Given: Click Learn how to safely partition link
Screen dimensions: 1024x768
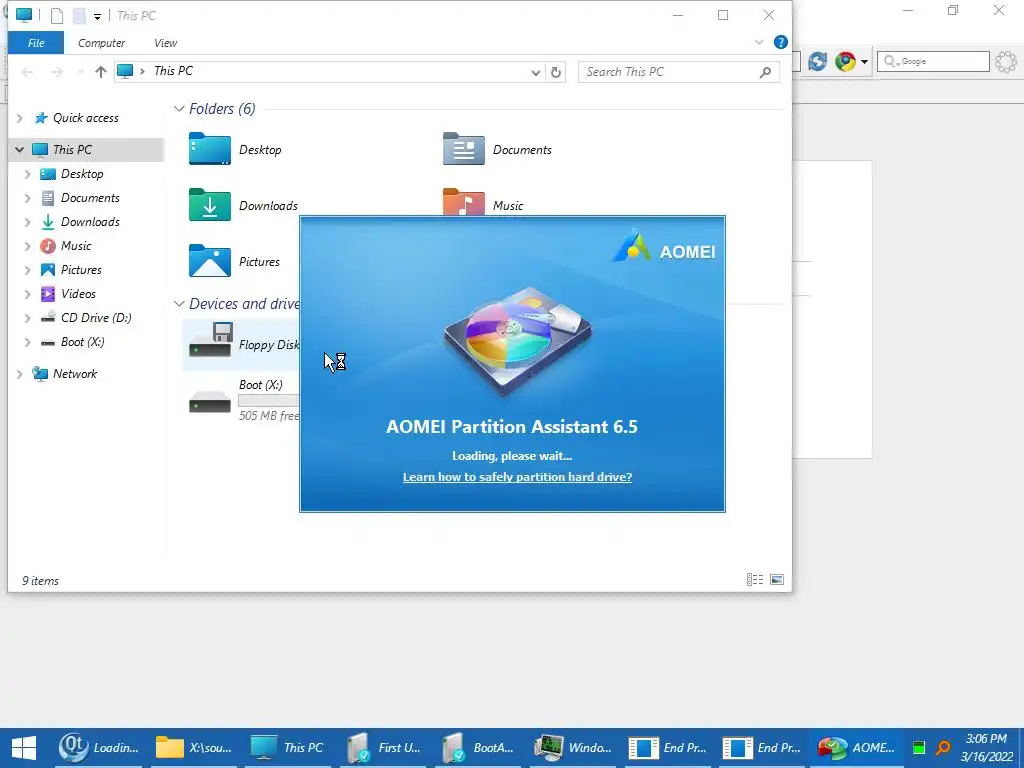Looking at the screenshot, I should [517, 477].
